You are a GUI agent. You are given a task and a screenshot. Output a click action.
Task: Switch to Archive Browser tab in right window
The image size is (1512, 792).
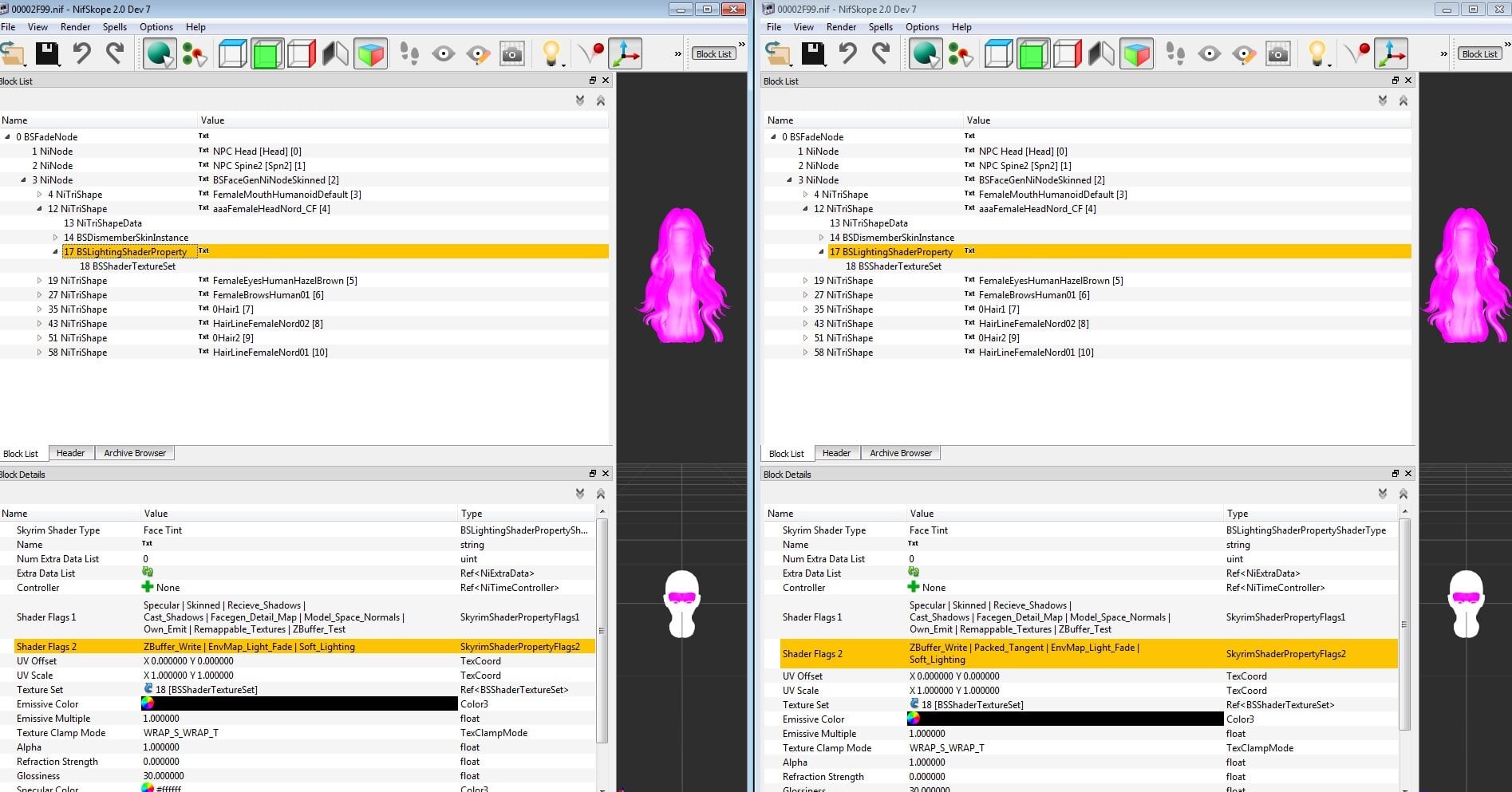901,453
